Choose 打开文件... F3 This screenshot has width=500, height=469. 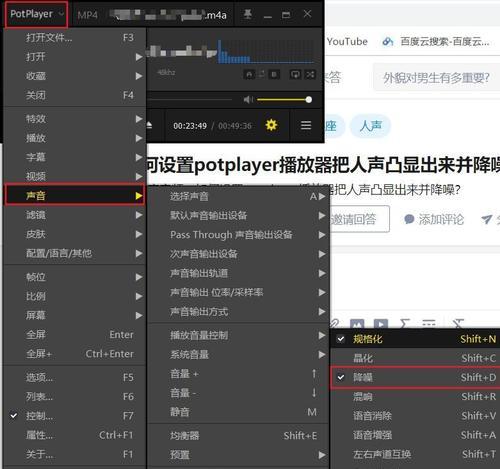click(75, 38)
